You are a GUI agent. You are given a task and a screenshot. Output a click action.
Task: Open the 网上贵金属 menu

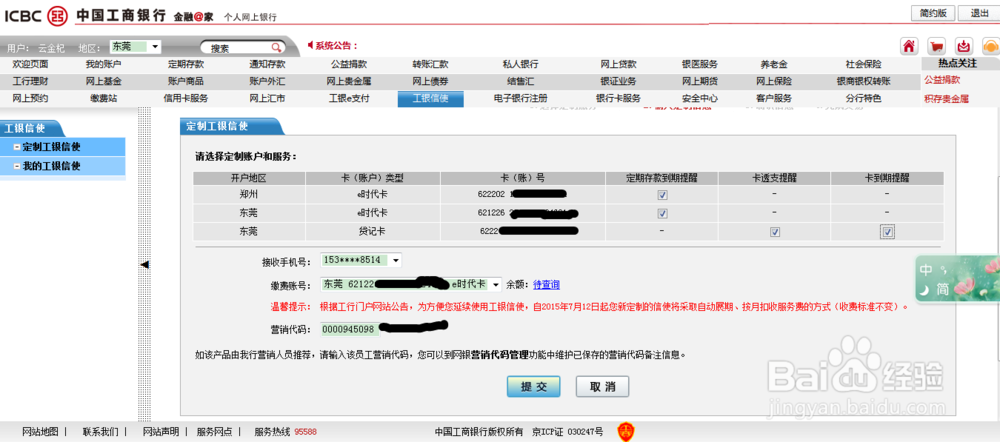pyautogui.click(x=349, y=82)
